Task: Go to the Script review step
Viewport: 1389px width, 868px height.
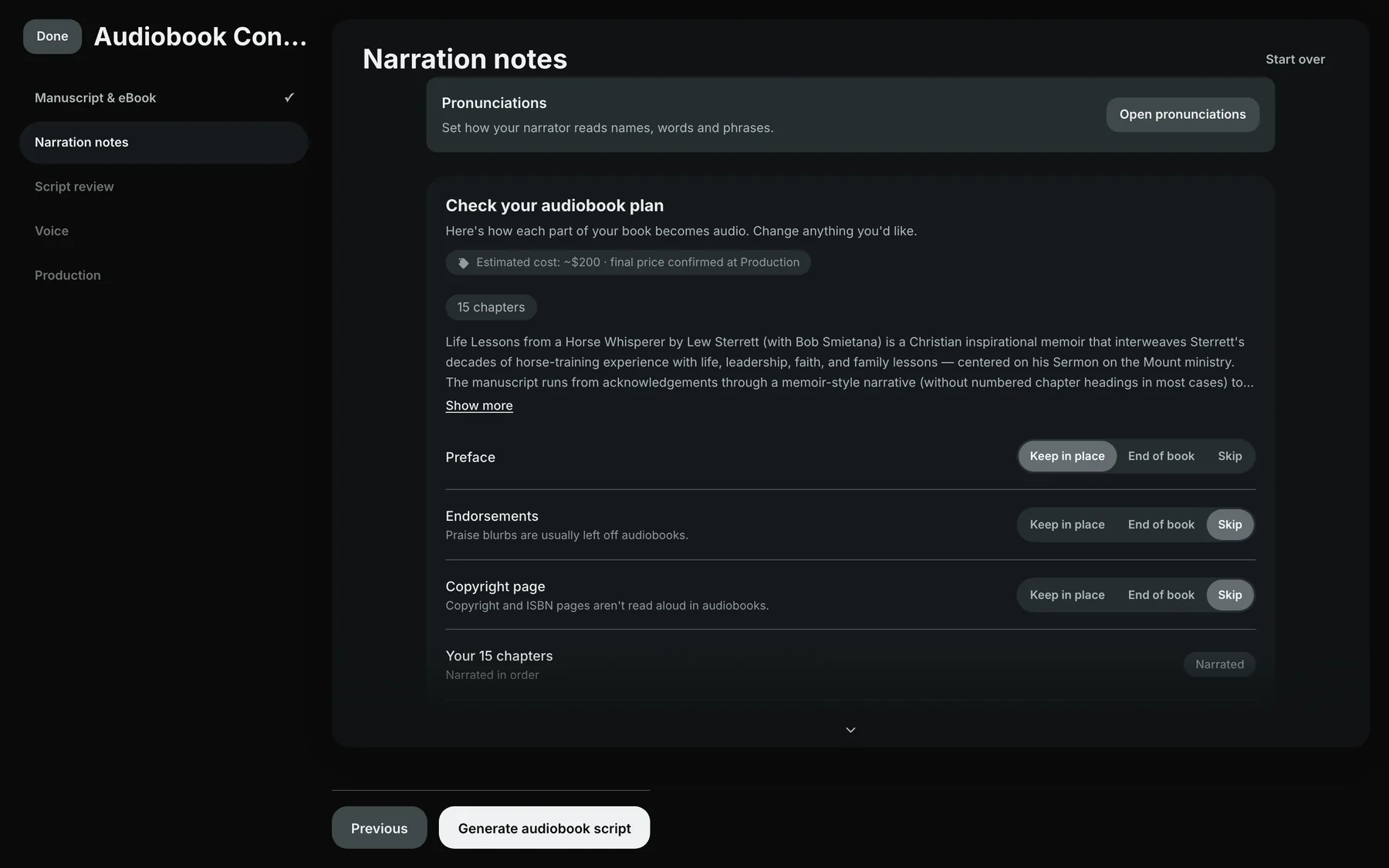Action: point(164,187)
